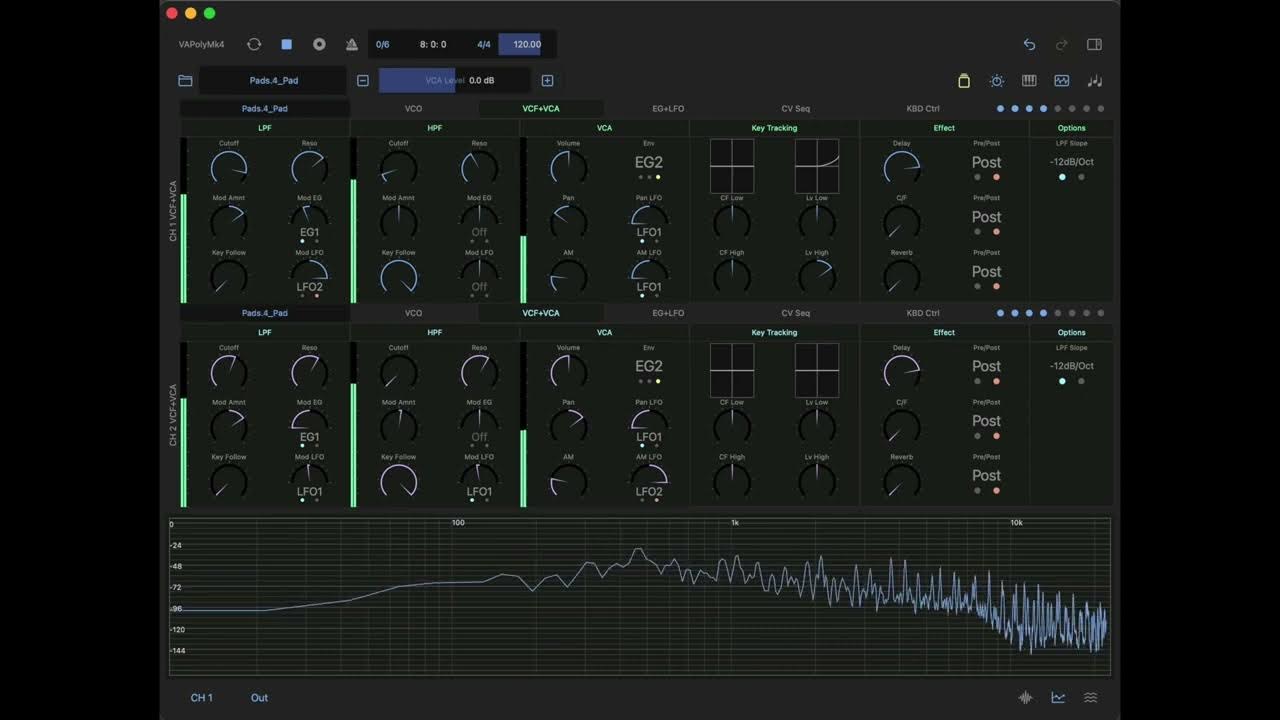Open the CV Seq tab in CH 1
Viewport: 1280px width, 720px height.
(796, 108)
